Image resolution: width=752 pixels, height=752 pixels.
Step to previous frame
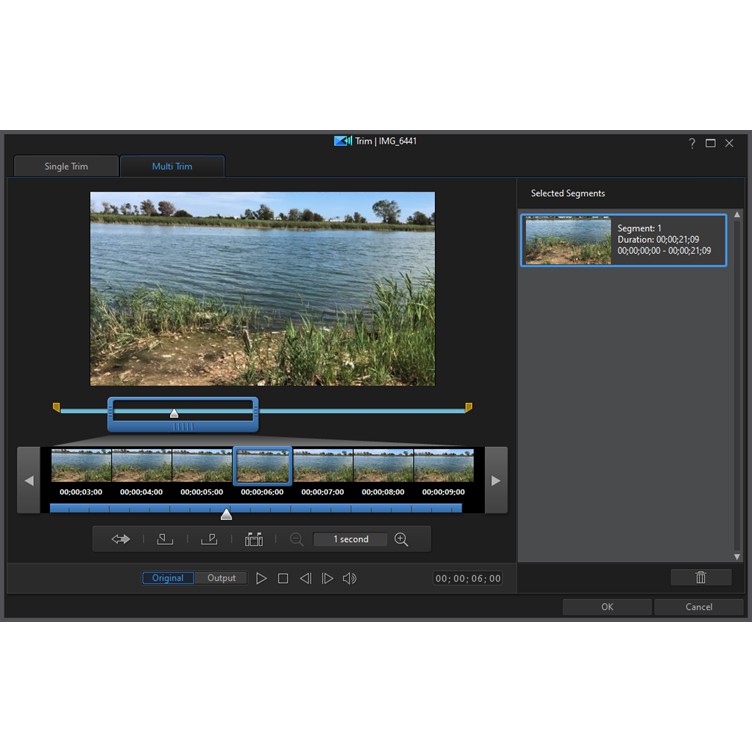(306, 578)
